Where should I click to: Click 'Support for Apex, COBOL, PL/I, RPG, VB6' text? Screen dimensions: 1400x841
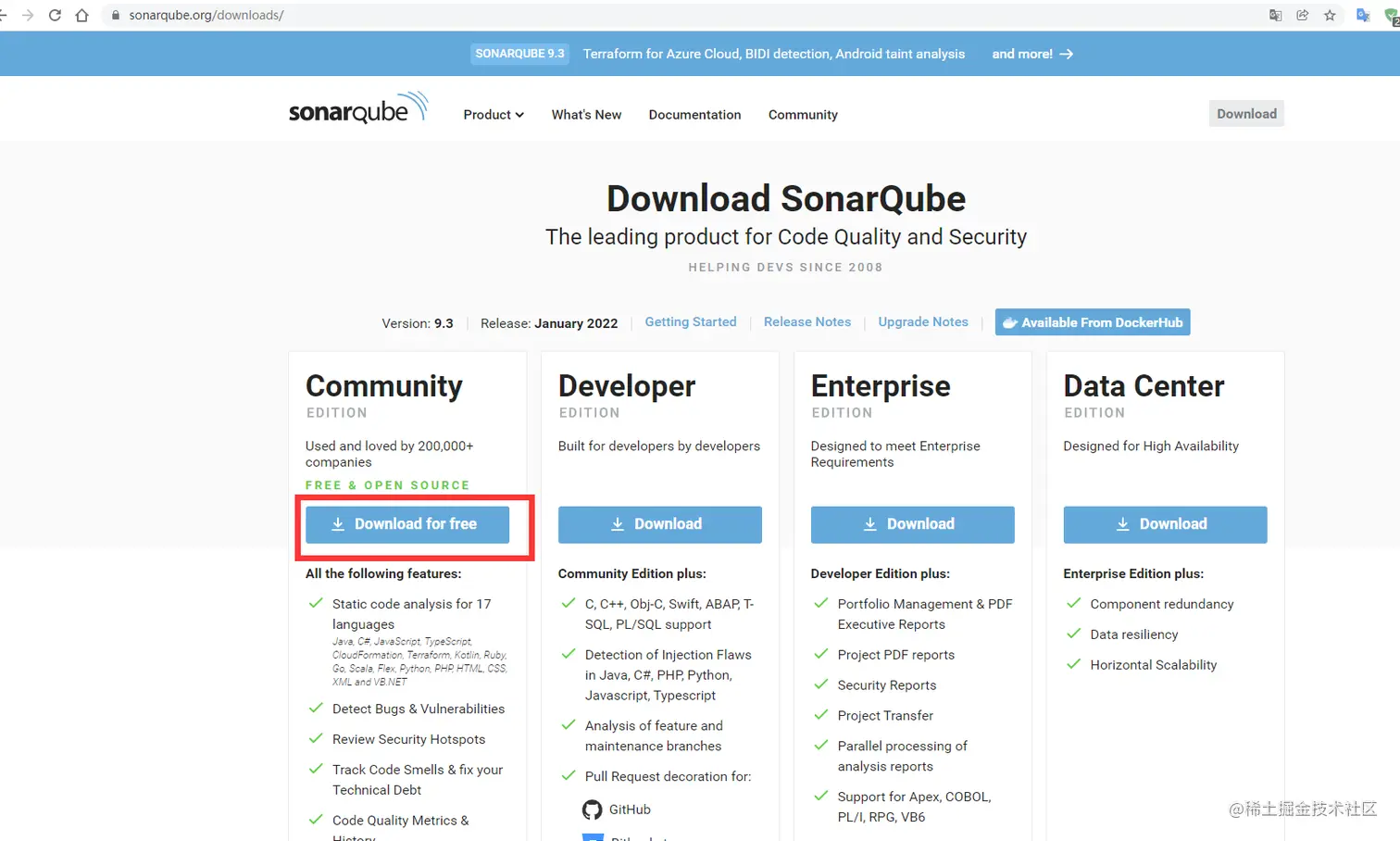914,807
